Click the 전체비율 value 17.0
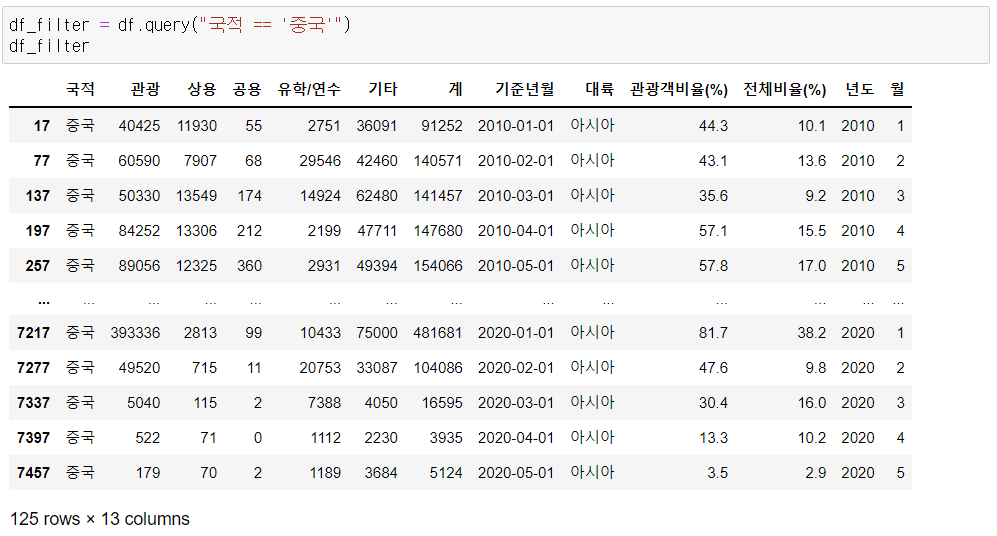 812,266
